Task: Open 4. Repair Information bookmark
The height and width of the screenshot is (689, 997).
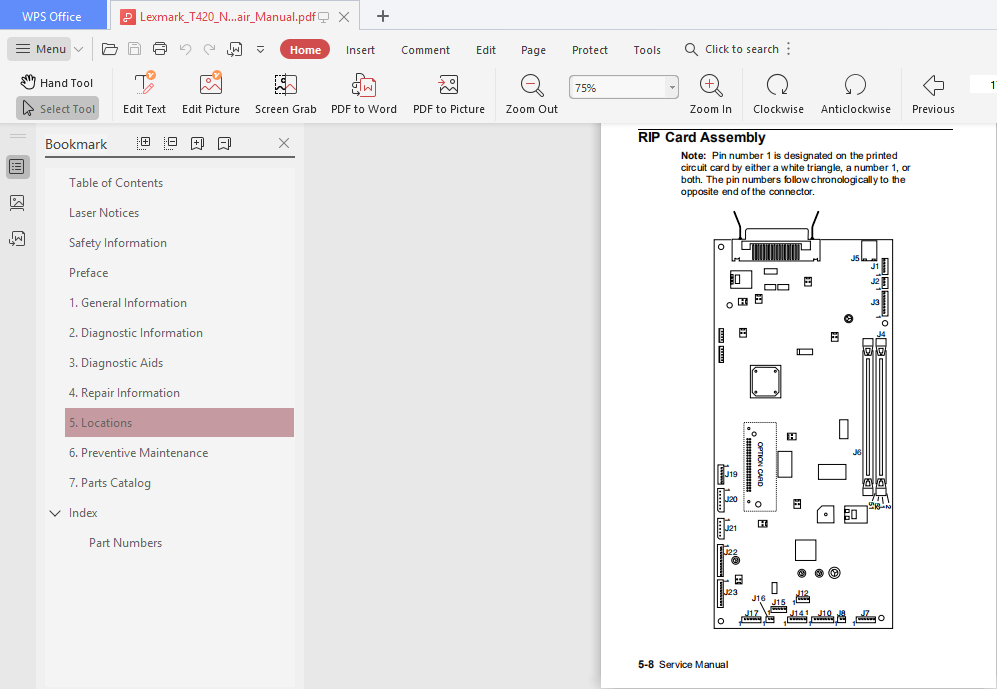Action: tap(124, 393)
